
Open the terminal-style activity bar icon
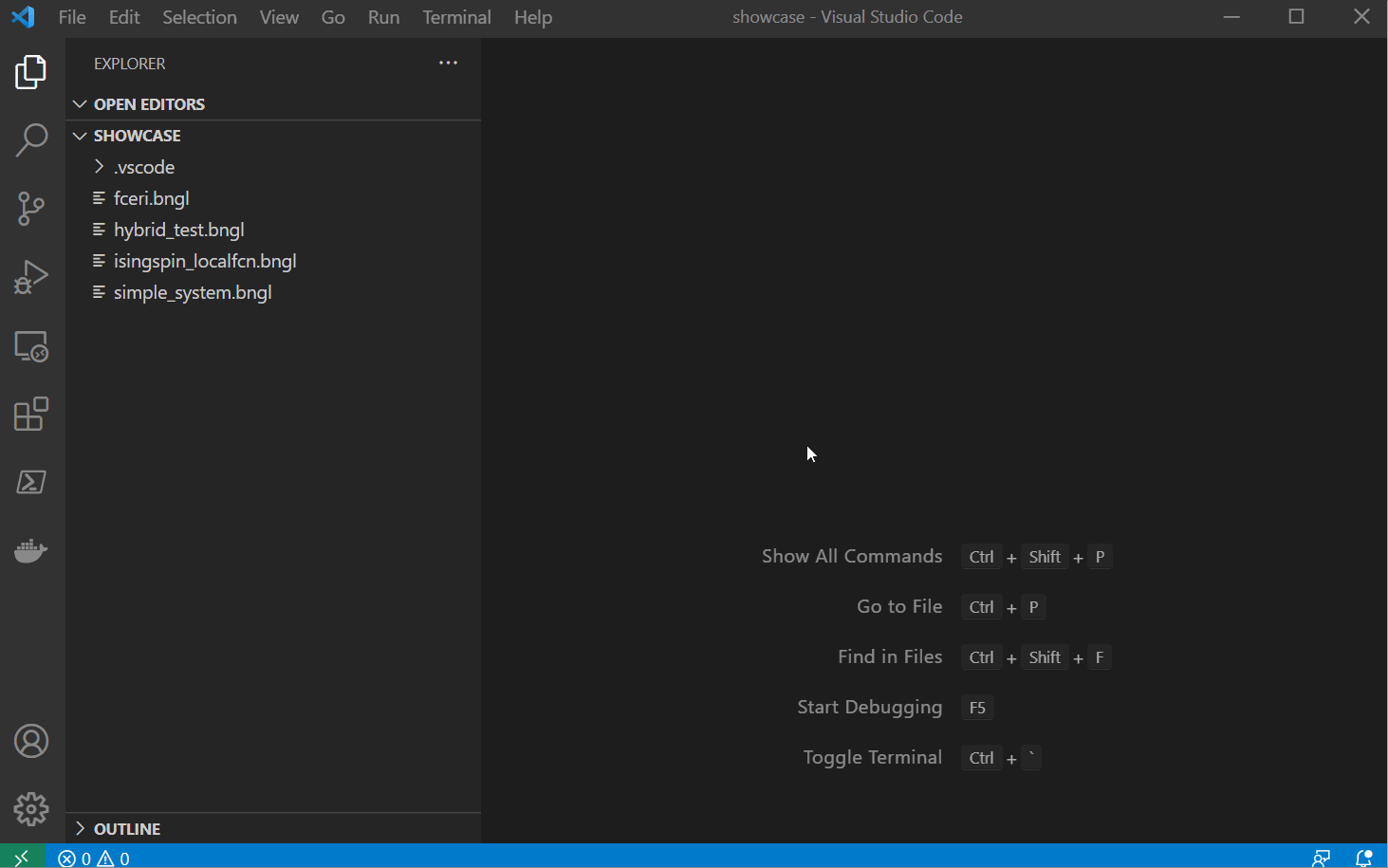coord(31,482)
